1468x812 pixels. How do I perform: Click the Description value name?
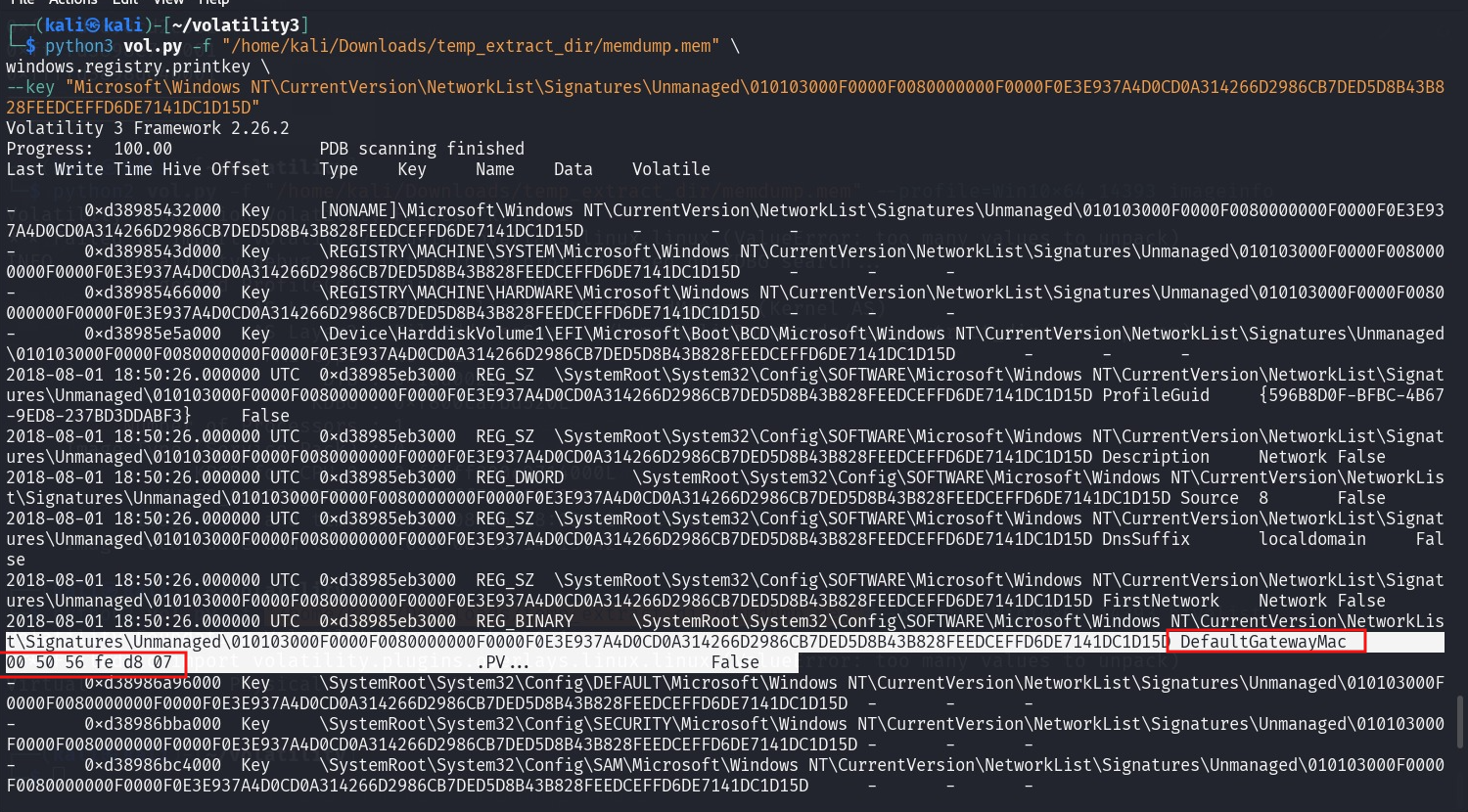coord(1156,457)
